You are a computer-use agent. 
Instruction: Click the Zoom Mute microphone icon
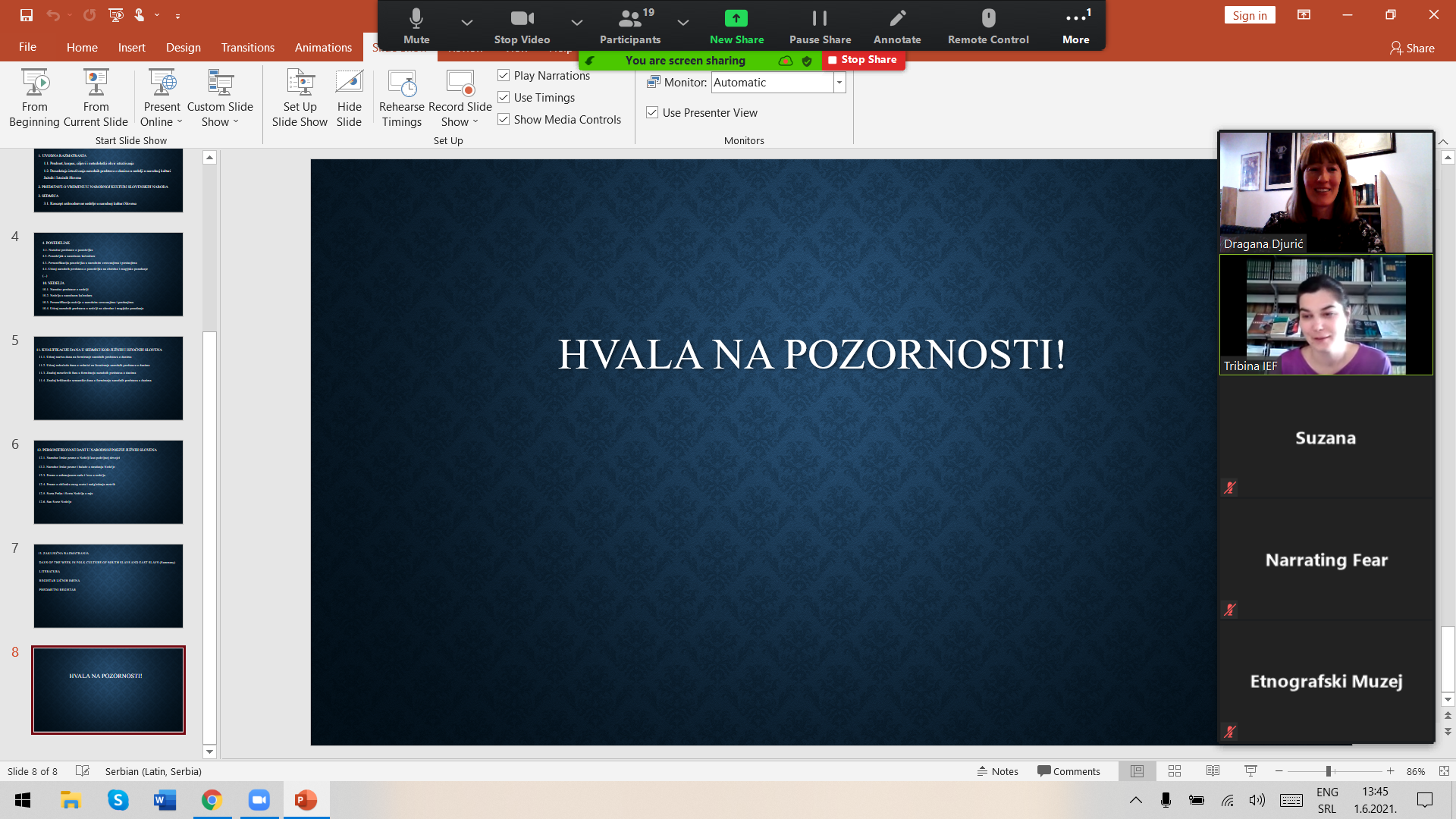pos(416,18)
